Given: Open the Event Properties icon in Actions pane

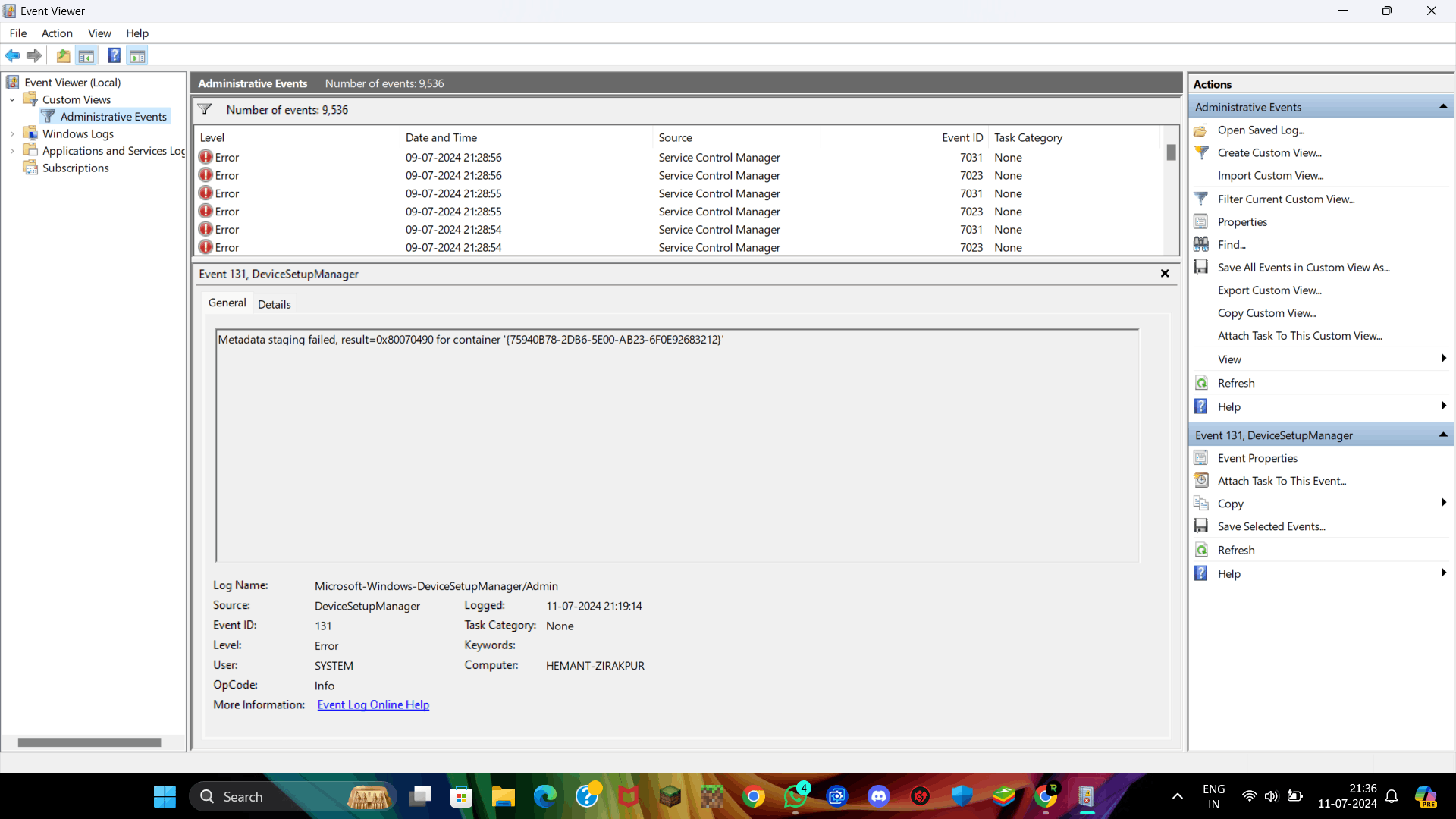Looking at the screenshot, I should click(1202, 458).
